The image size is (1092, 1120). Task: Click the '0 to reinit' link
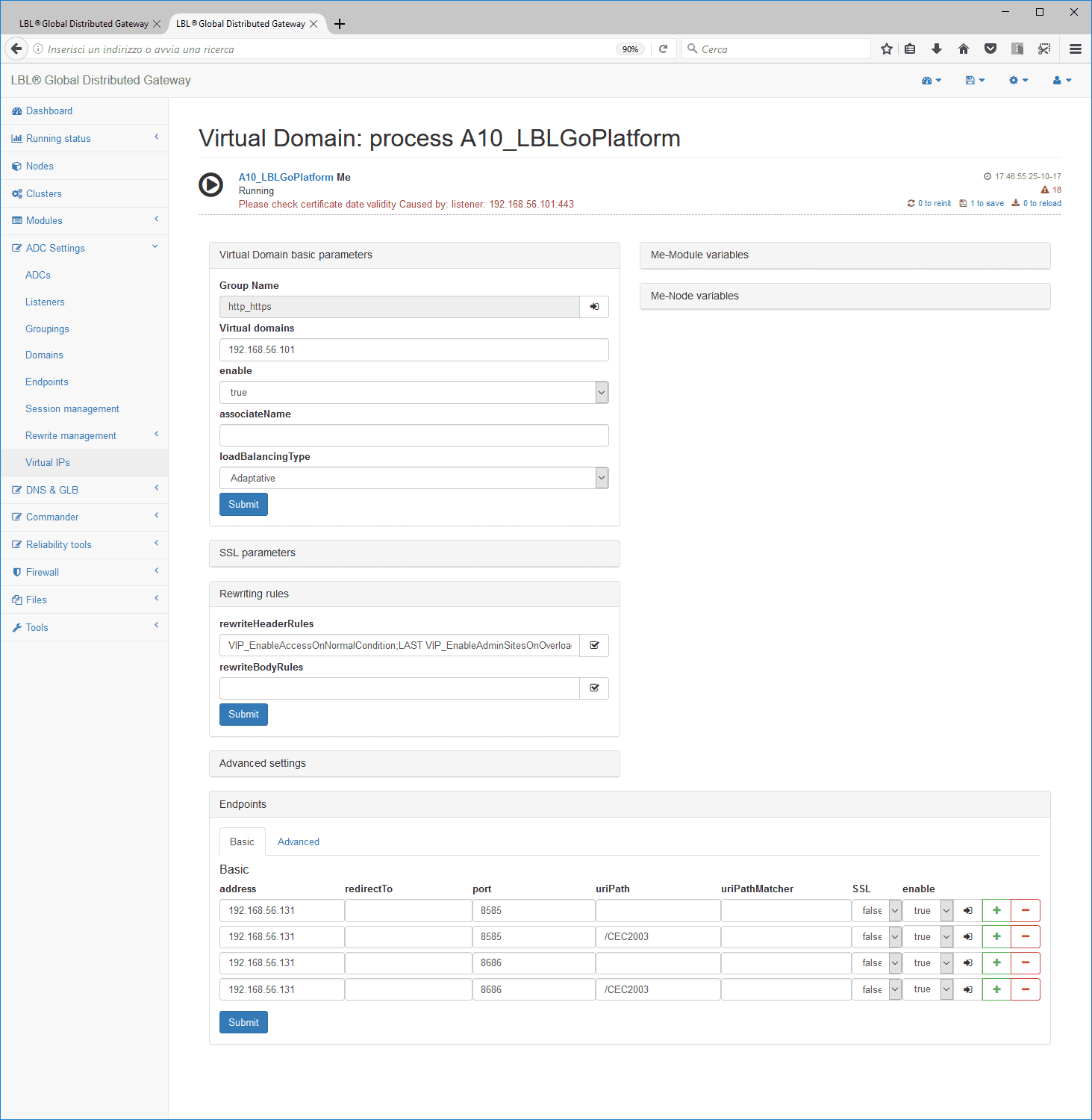coord(929,203)
